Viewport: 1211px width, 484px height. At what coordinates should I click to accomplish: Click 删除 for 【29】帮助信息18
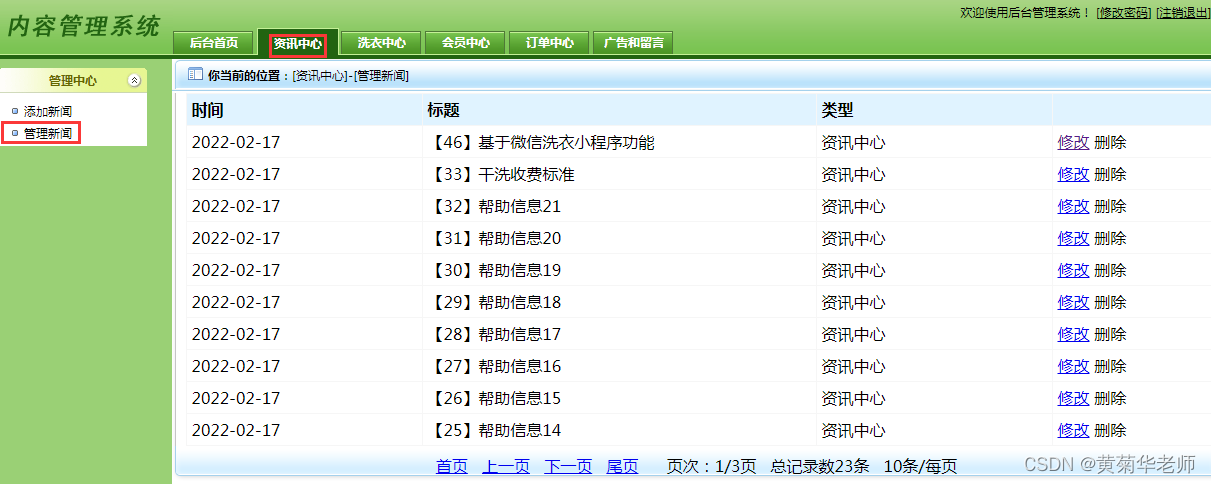pos(1110,302)
